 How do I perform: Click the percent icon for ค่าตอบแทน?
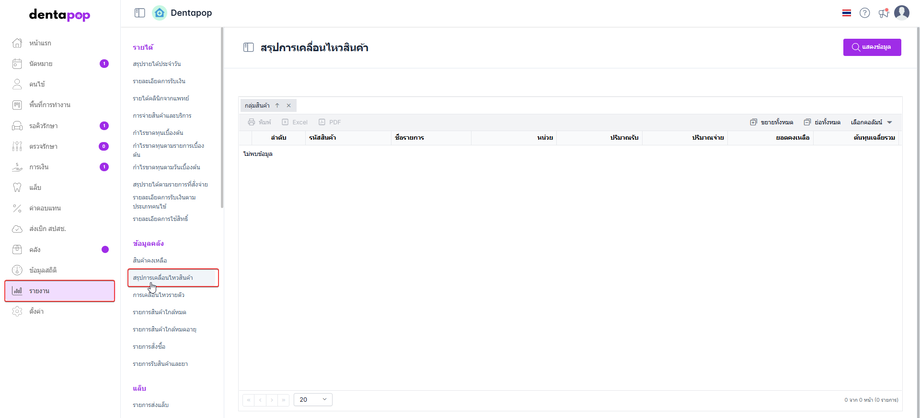[17, 208]
